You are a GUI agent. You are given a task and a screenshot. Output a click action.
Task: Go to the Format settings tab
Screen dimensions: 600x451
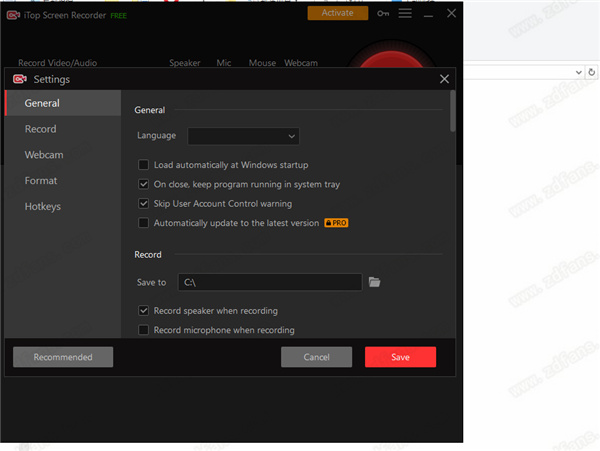click(63, 181)
